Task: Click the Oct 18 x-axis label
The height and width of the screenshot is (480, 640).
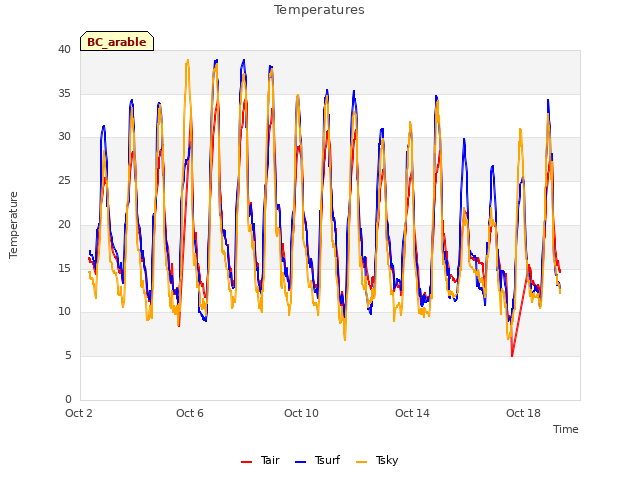Action: click(x=523, y=413)
